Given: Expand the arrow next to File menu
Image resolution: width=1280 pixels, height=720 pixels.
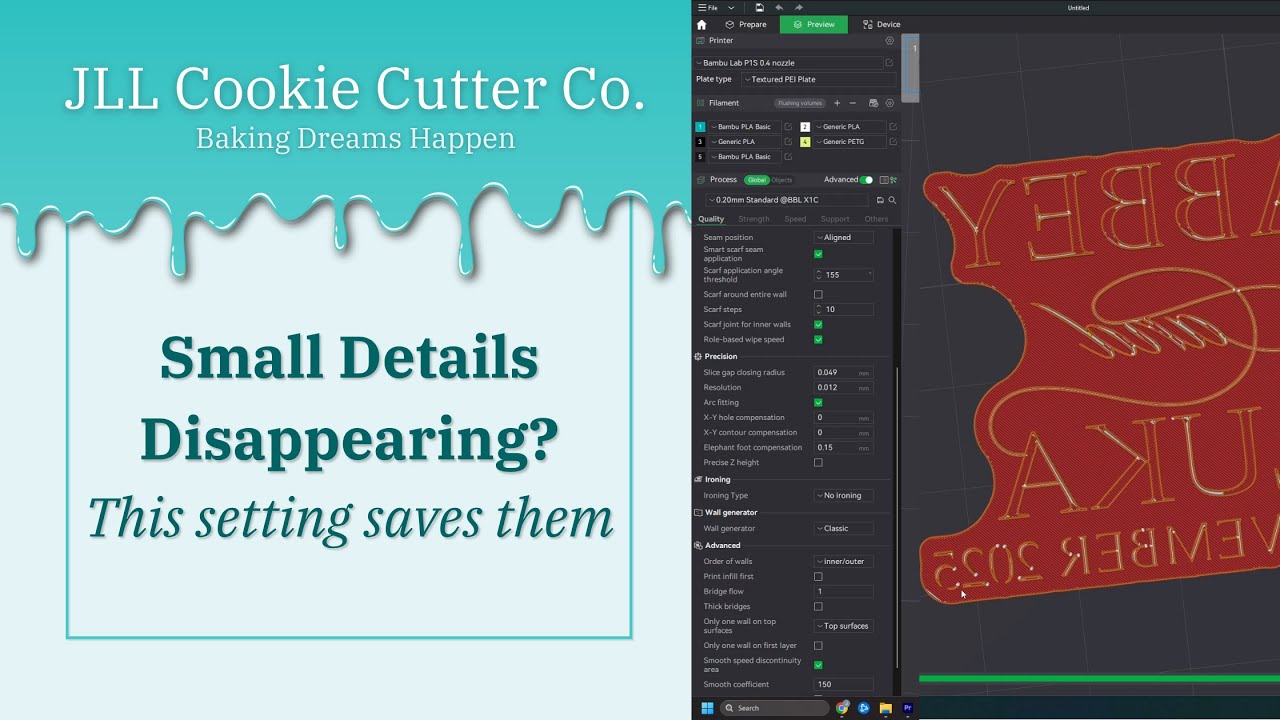Looking at the screenshot, I should click(x=731, y=8).
